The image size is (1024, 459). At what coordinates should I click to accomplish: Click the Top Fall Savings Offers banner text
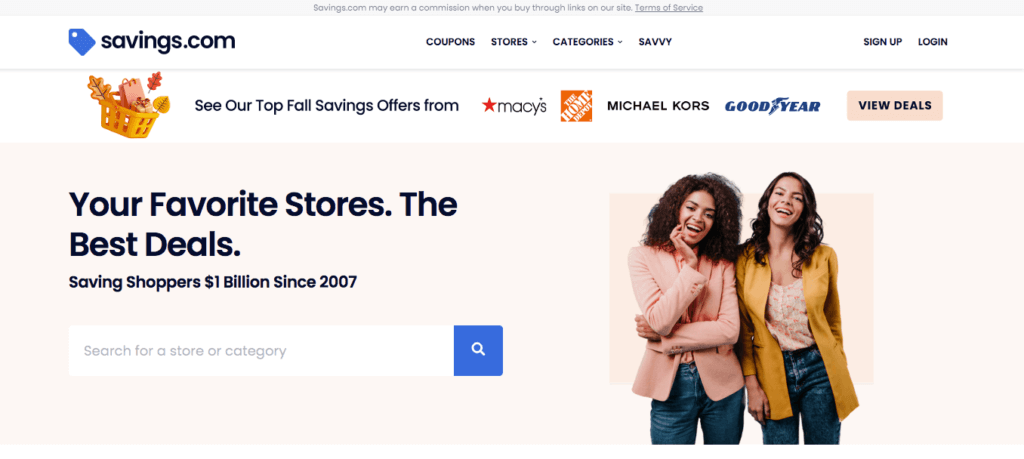(327, 106)
